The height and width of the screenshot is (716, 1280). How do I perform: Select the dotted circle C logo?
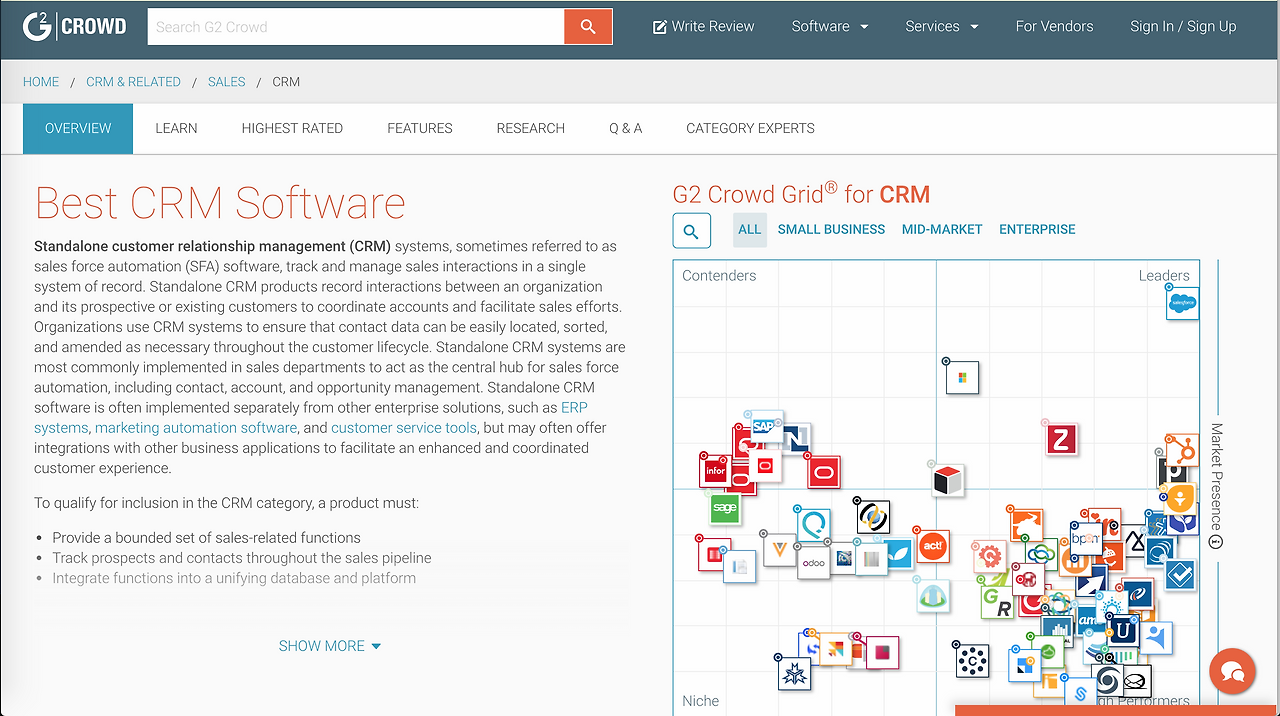pyautogui.click(x=971, y=660)
